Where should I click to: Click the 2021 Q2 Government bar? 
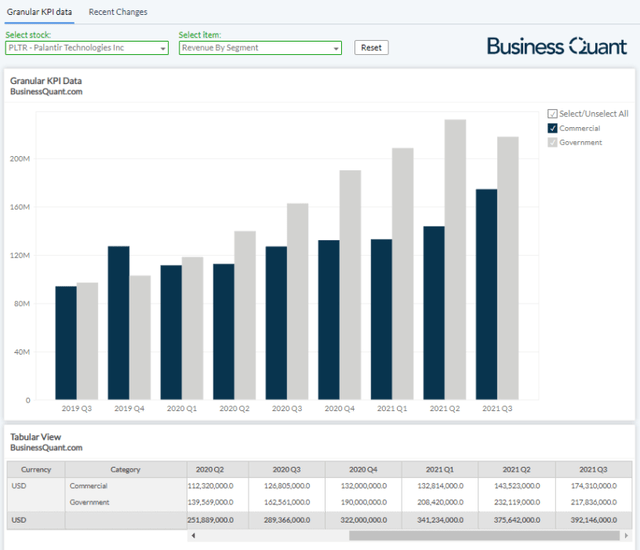(455, 260)
